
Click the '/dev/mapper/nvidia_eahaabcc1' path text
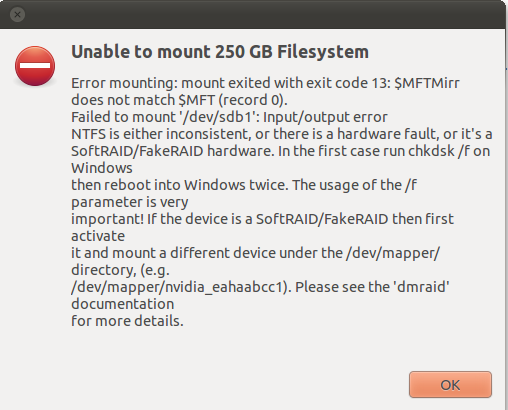click(x=179, y=287)
